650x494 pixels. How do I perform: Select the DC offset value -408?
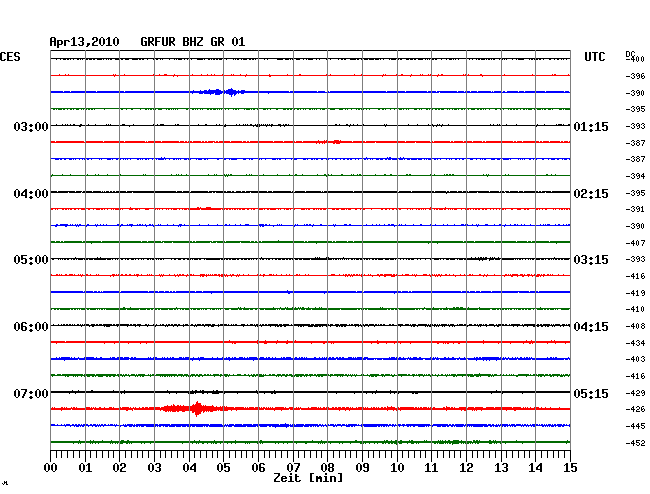pos(635,326)
